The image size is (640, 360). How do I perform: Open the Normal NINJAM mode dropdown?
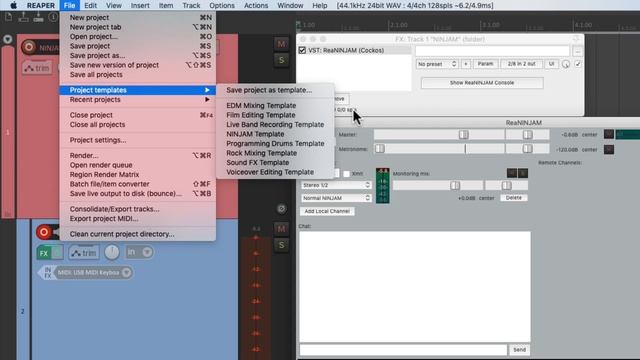click(336, 198)
